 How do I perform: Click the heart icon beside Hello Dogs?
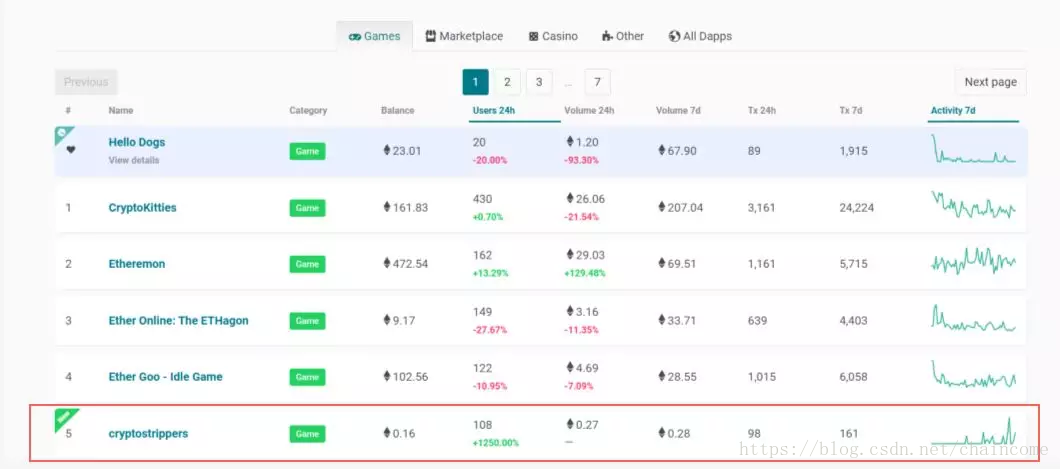[71, 150]
